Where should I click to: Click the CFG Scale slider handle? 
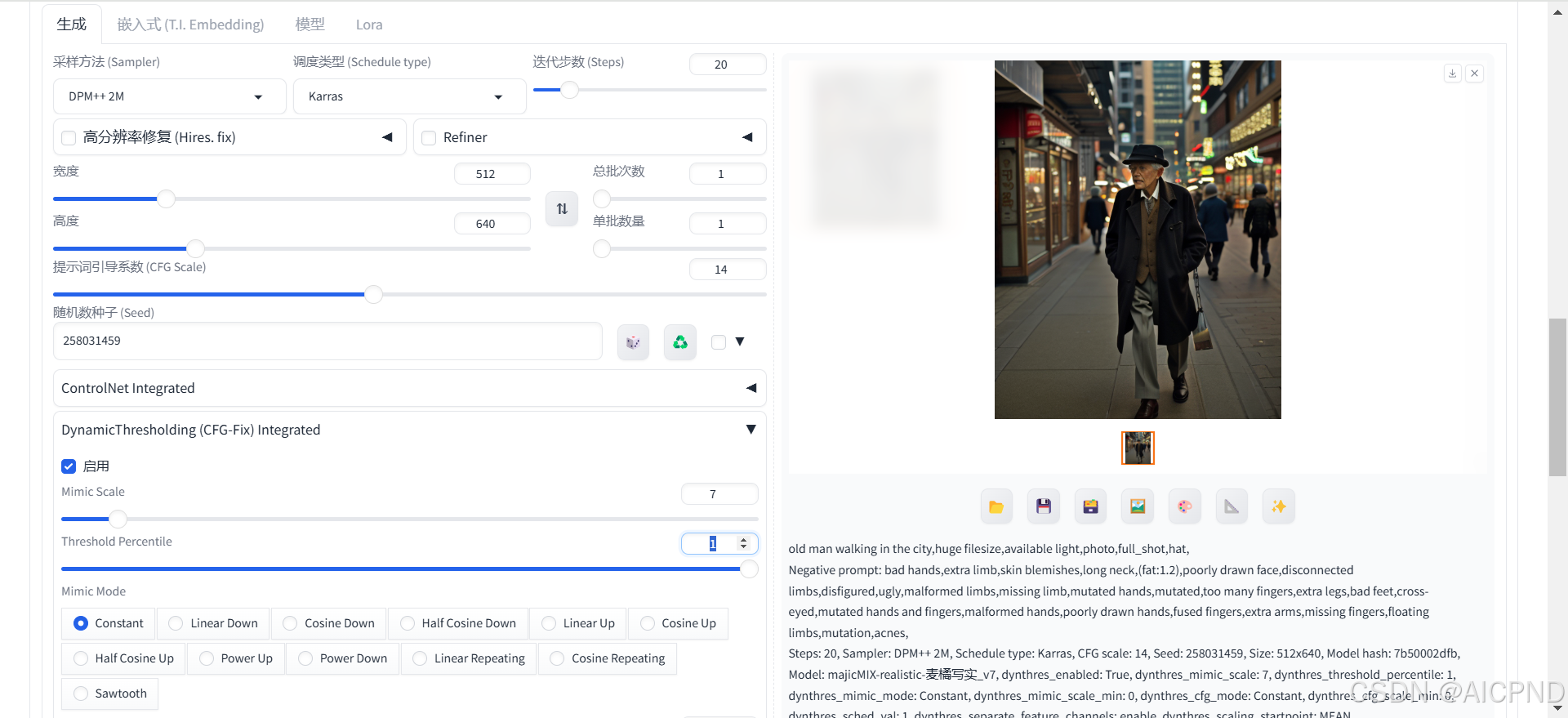pos(373,294)
